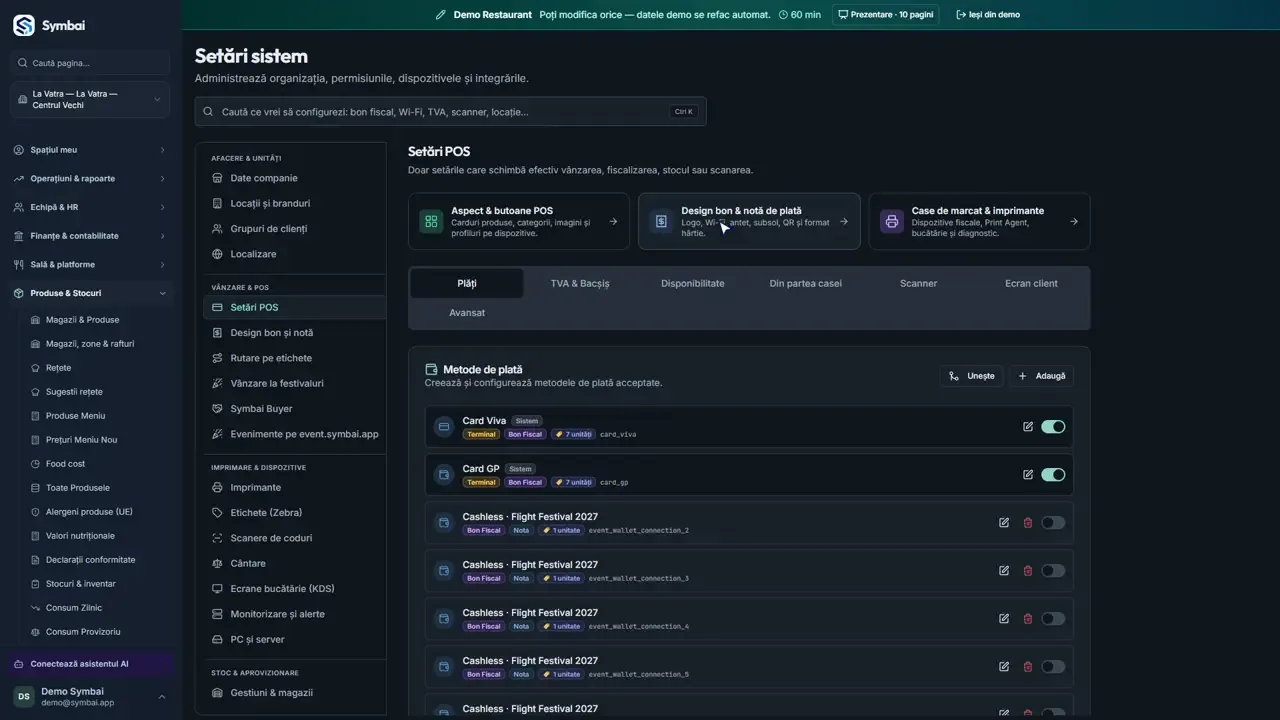
Task: Click the Imprimante printer icon in settings menu
Action: pyautogui.click(x=217, y=487)
